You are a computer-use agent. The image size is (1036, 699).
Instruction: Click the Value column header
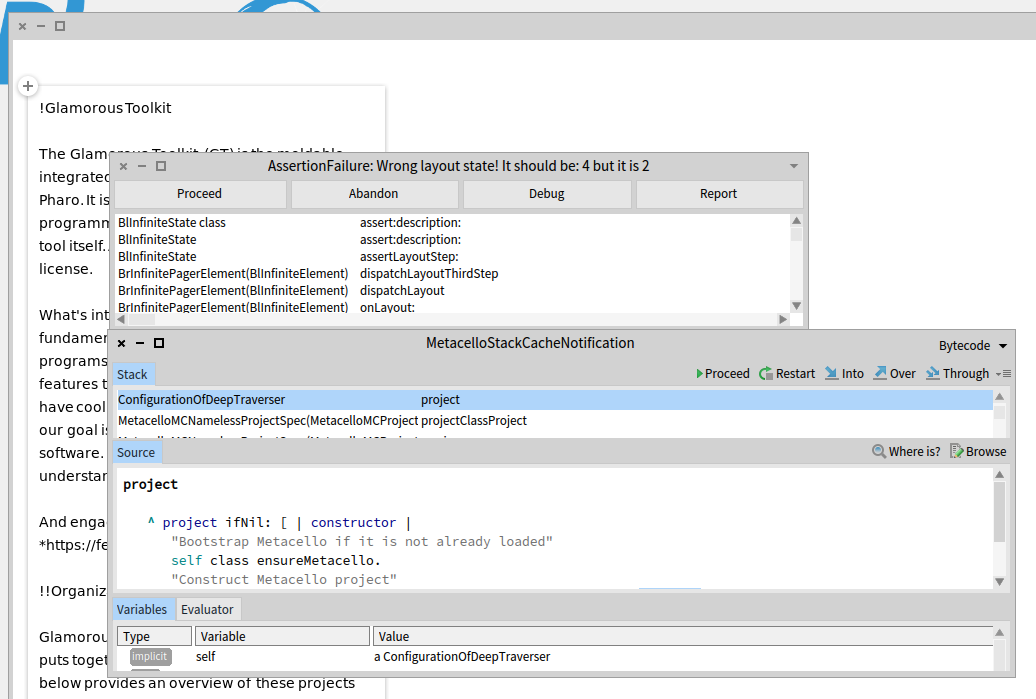(x=683, y=636)
